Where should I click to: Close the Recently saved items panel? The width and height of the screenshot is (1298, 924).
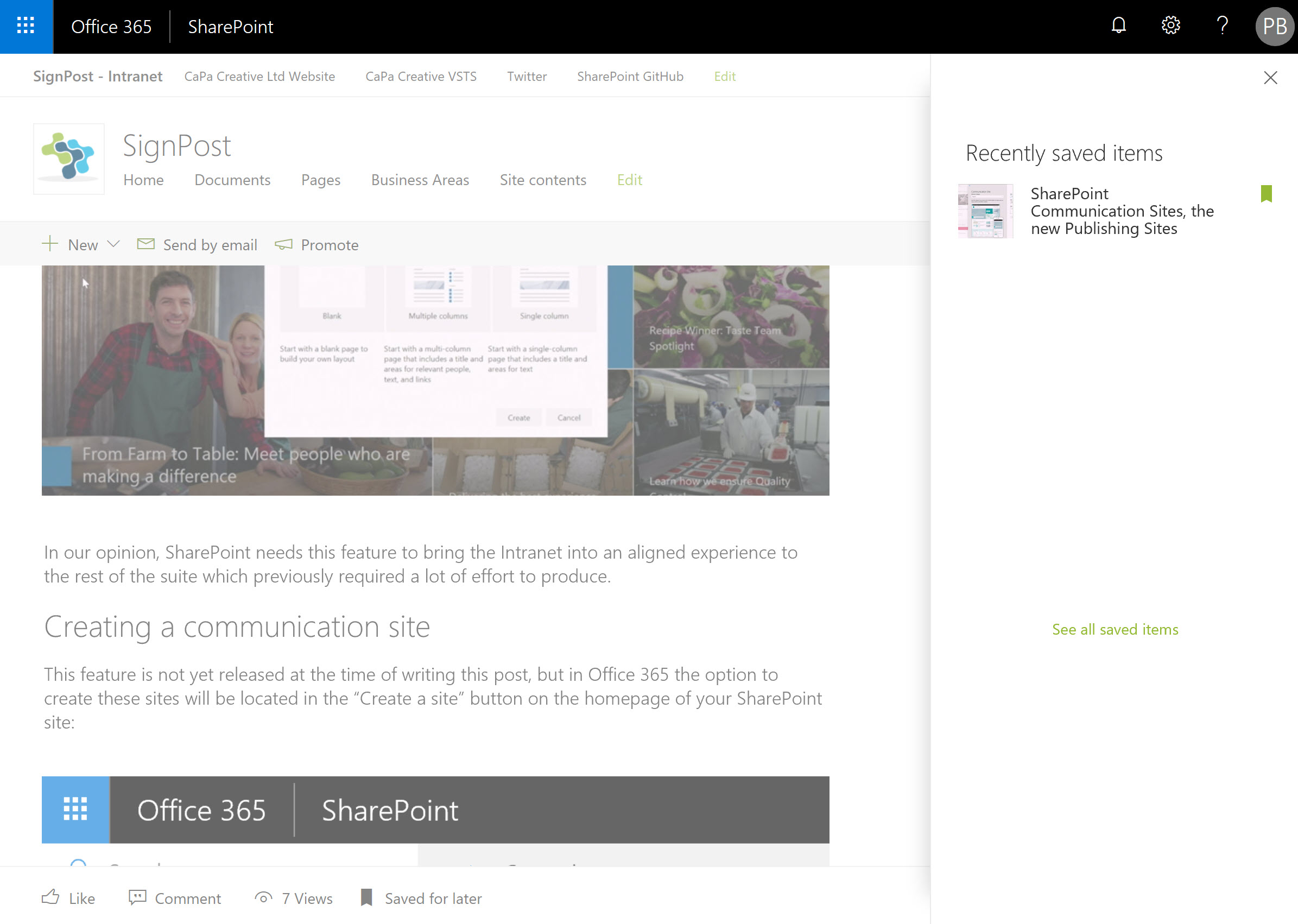point(1270,78)
